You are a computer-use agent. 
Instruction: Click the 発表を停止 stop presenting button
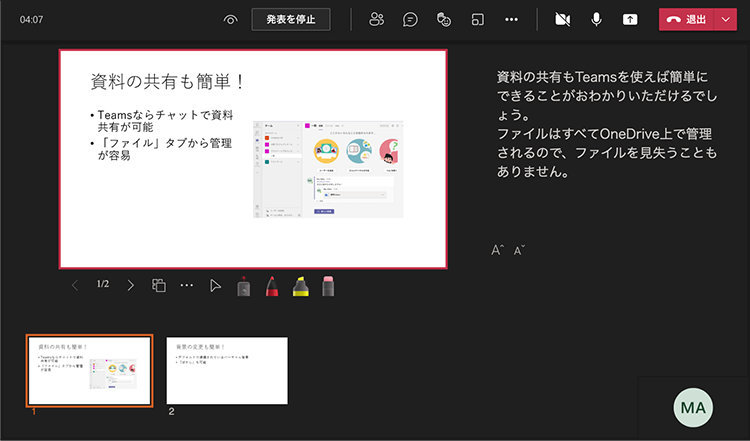tap(291, 20)
